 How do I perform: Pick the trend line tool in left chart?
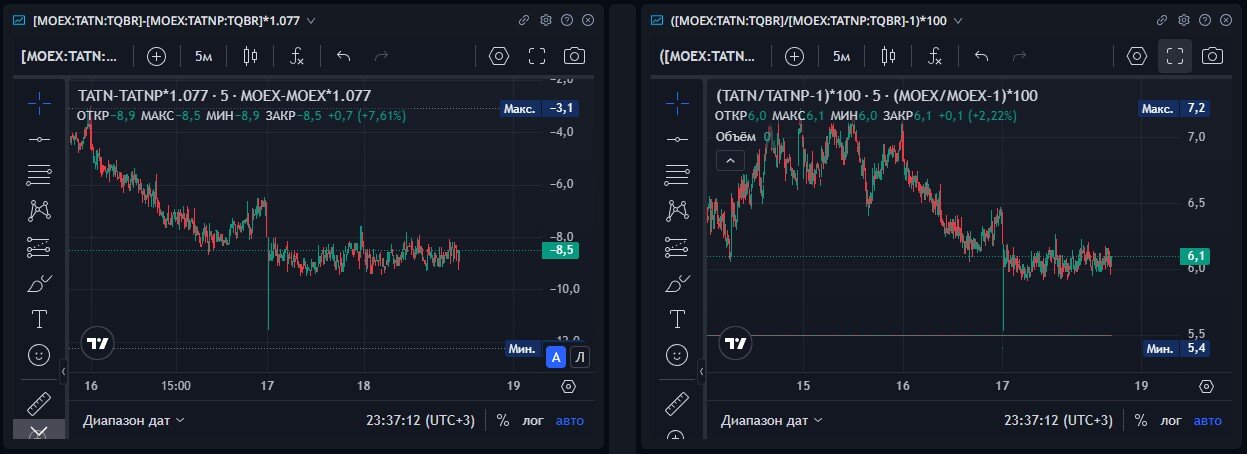click(40, 139)
